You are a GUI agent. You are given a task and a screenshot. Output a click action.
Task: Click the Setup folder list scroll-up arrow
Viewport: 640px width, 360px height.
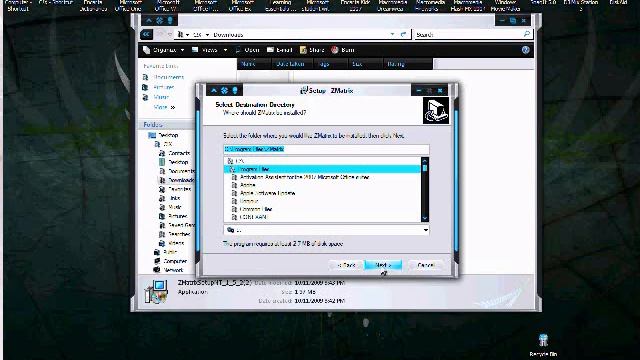coord(425,160)
